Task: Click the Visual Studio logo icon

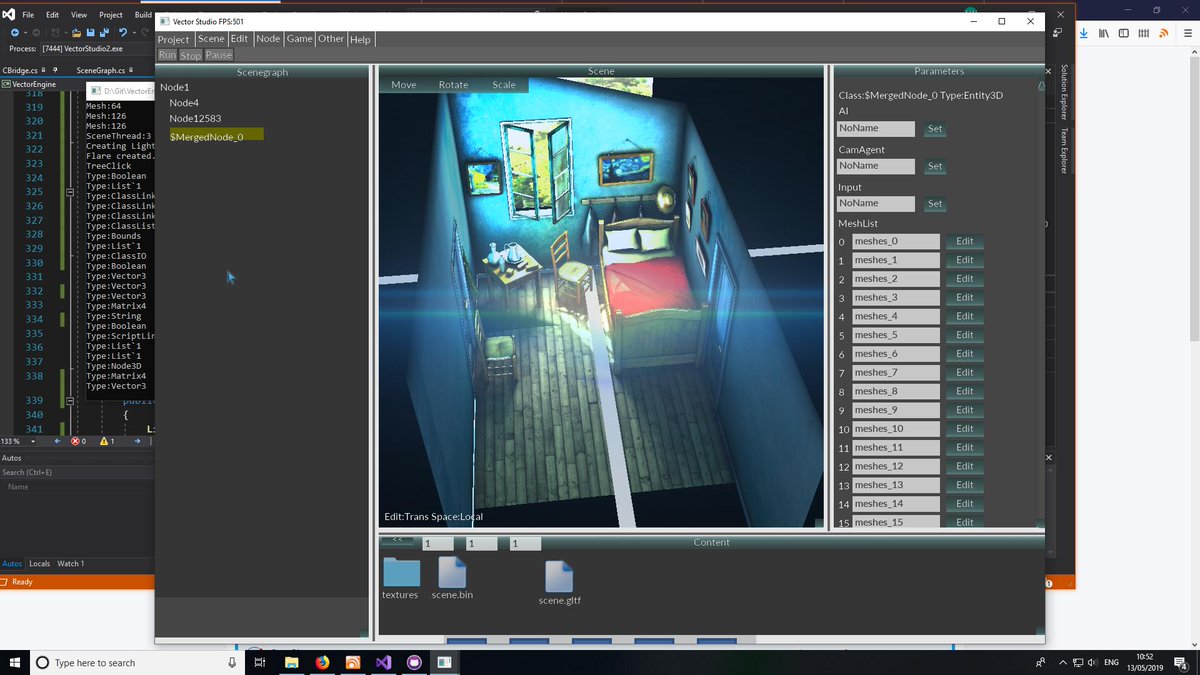Action: tap(9, 15)
